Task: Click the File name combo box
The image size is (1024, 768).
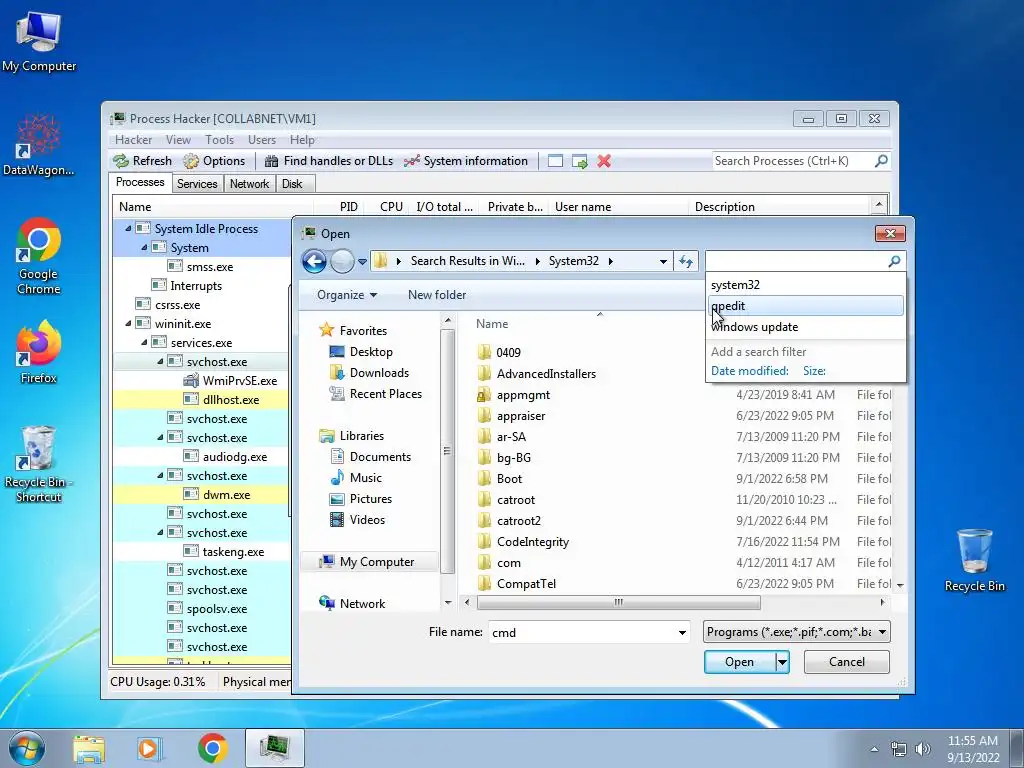Action: tap(588, 632)
